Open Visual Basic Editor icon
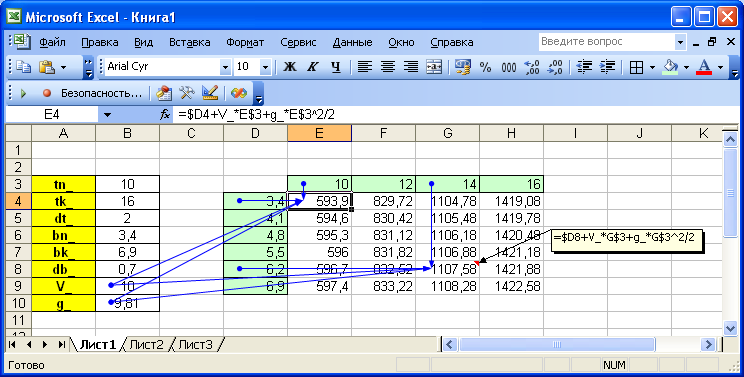 (x=164, y=93)
